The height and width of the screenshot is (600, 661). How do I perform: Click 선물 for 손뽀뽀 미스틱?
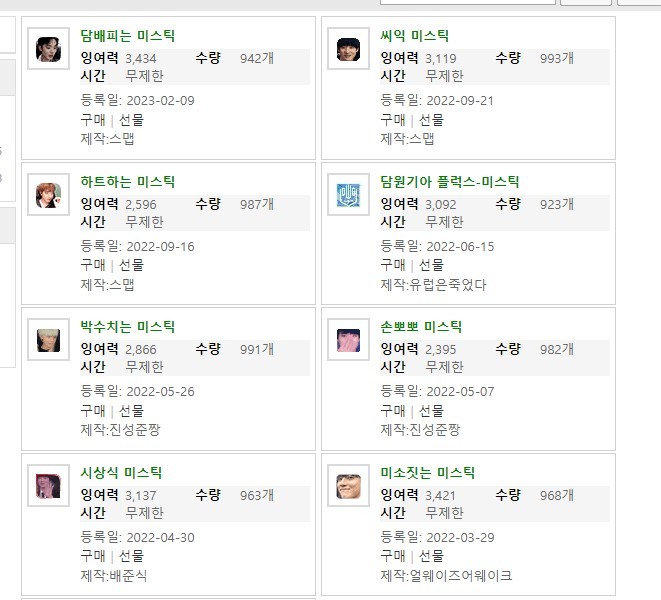point(431,411)
